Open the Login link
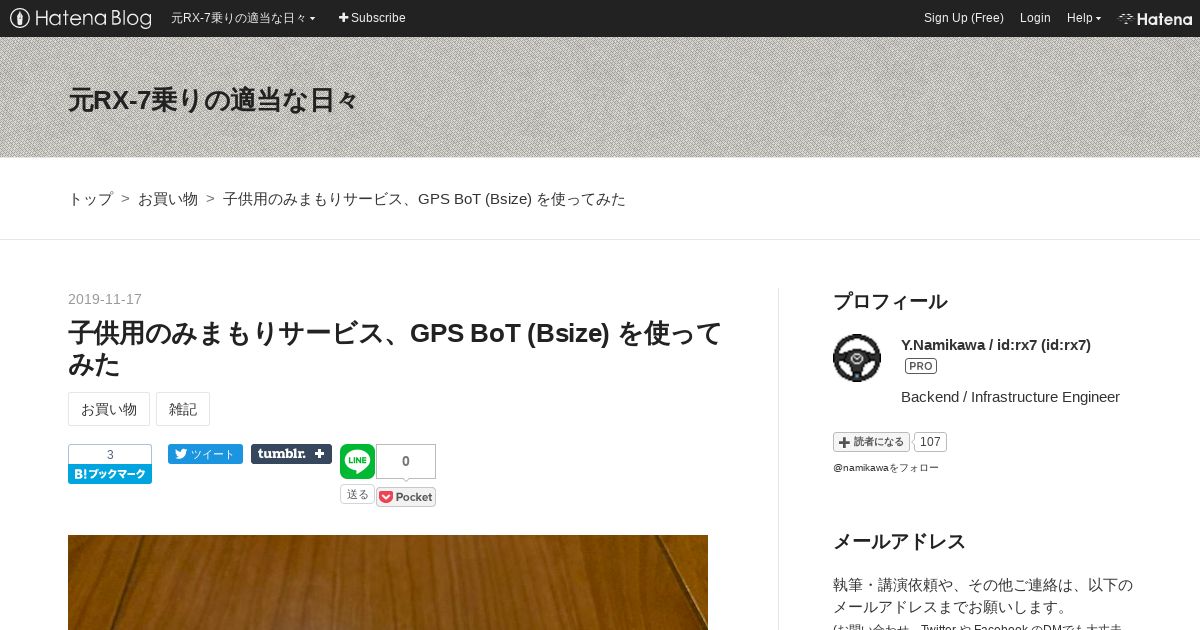1200x630 pixels. coord(1035,18)
